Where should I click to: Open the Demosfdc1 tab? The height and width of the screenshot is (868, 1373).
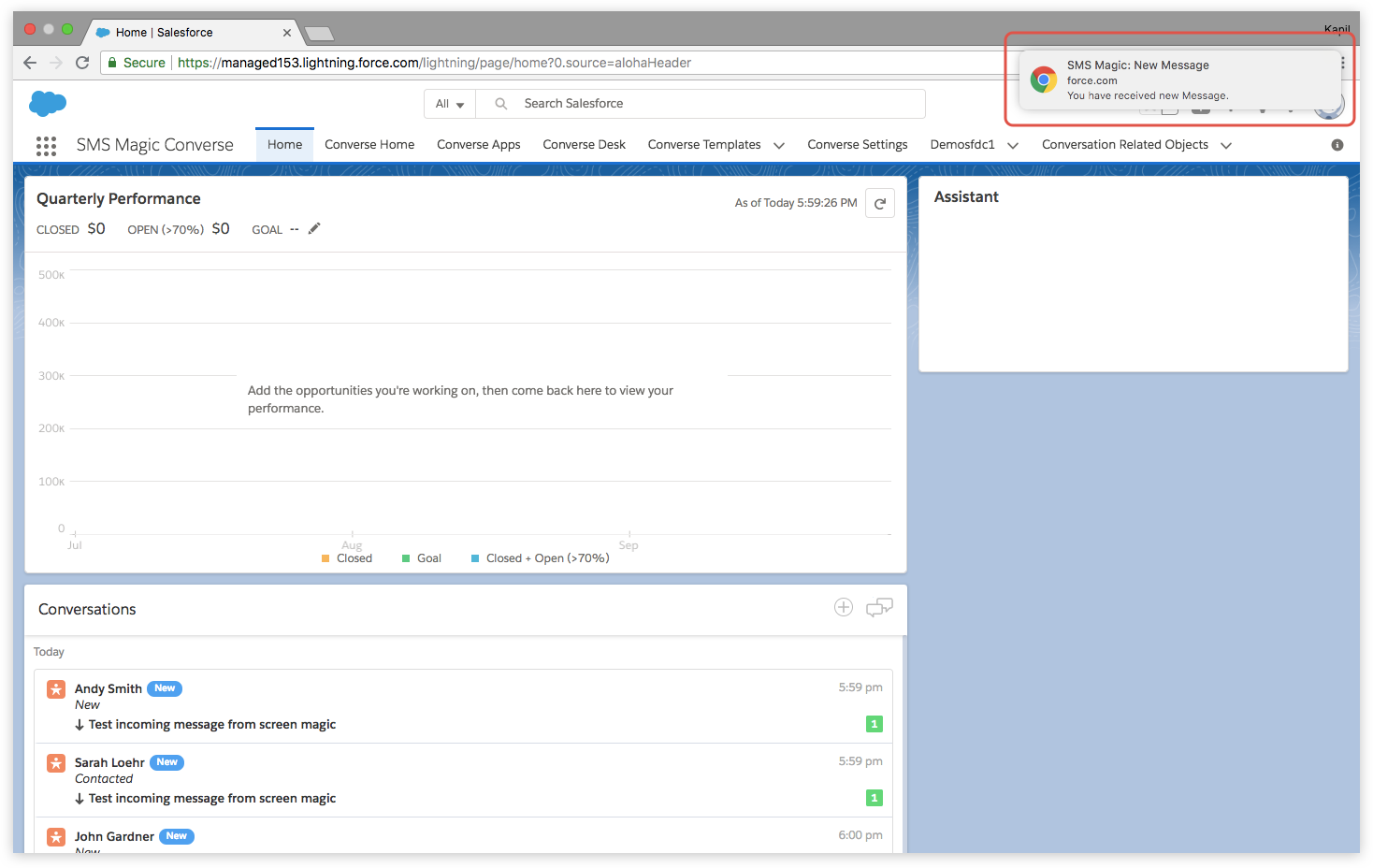(962, 144)
